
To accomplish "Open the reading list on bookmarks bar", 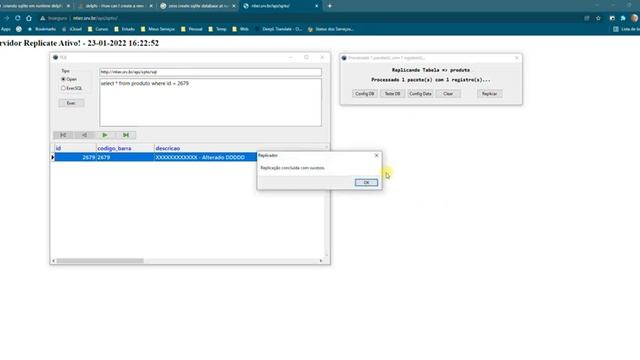I will tap(627, 29).
